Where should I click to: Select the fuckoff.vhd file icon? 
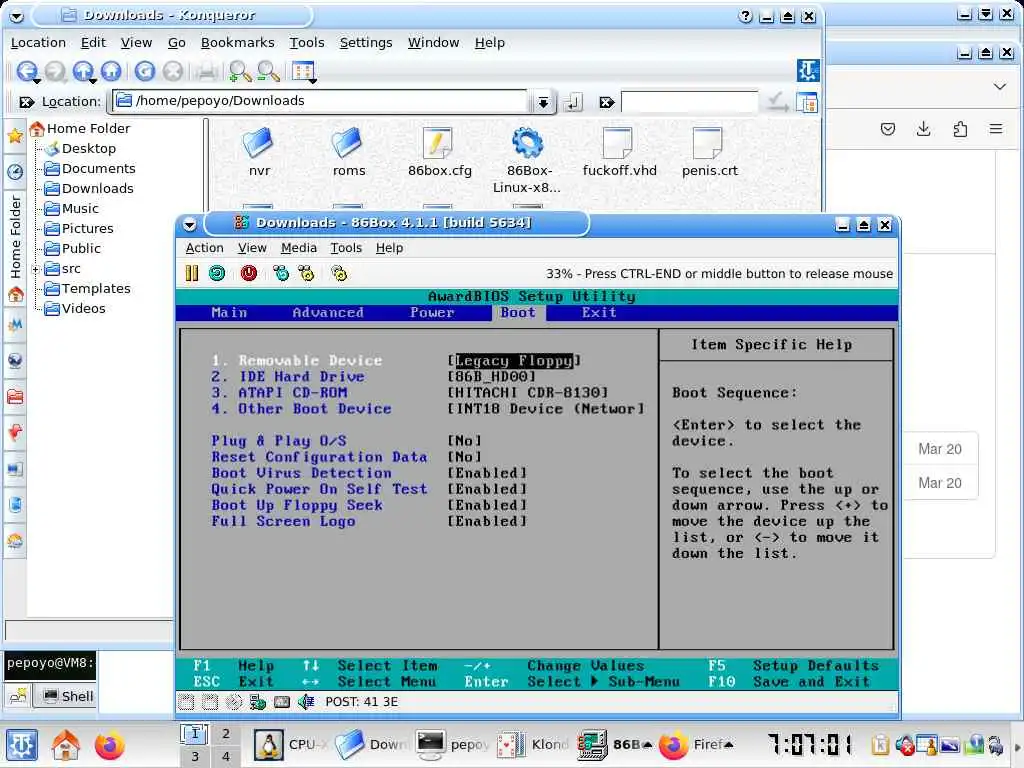click(x=618, y=142)
